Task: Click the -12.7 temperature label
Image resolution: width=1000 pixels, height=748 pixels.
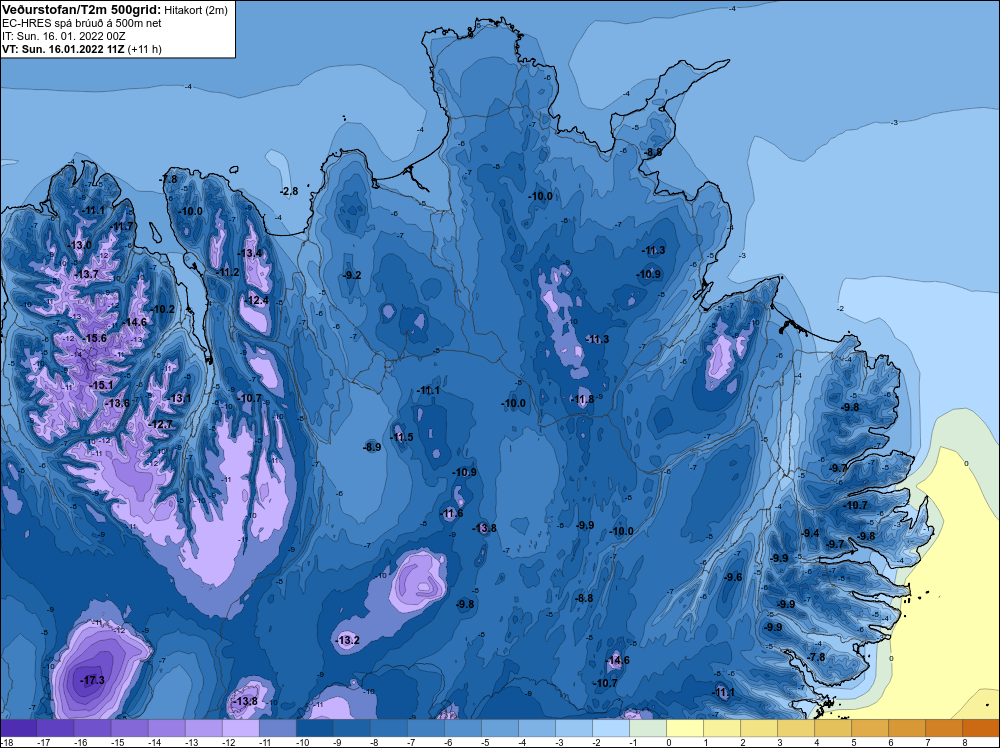Action: [161, 424]
